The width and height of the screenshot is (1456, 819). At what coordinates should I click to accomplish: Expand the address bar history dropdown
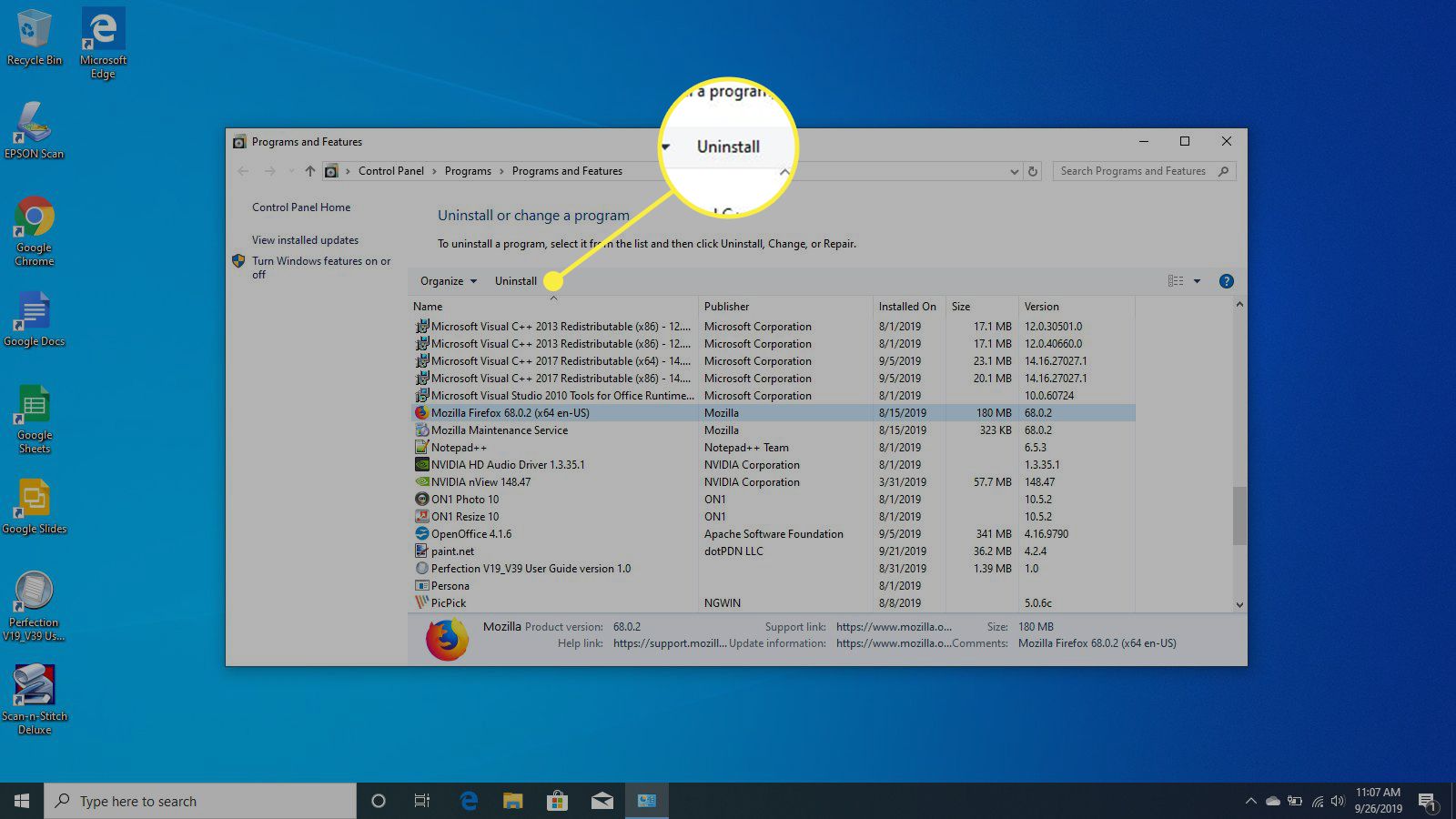coord(1014,170)
